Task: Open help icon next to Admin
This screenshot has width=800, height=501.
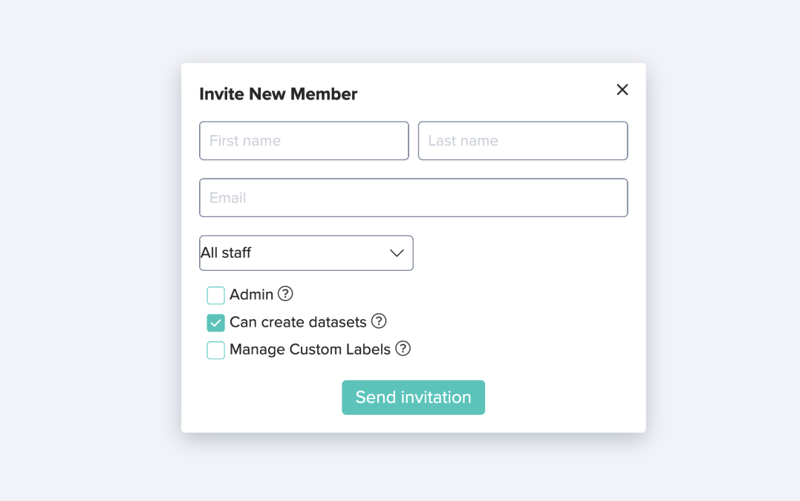Action: 285,294
